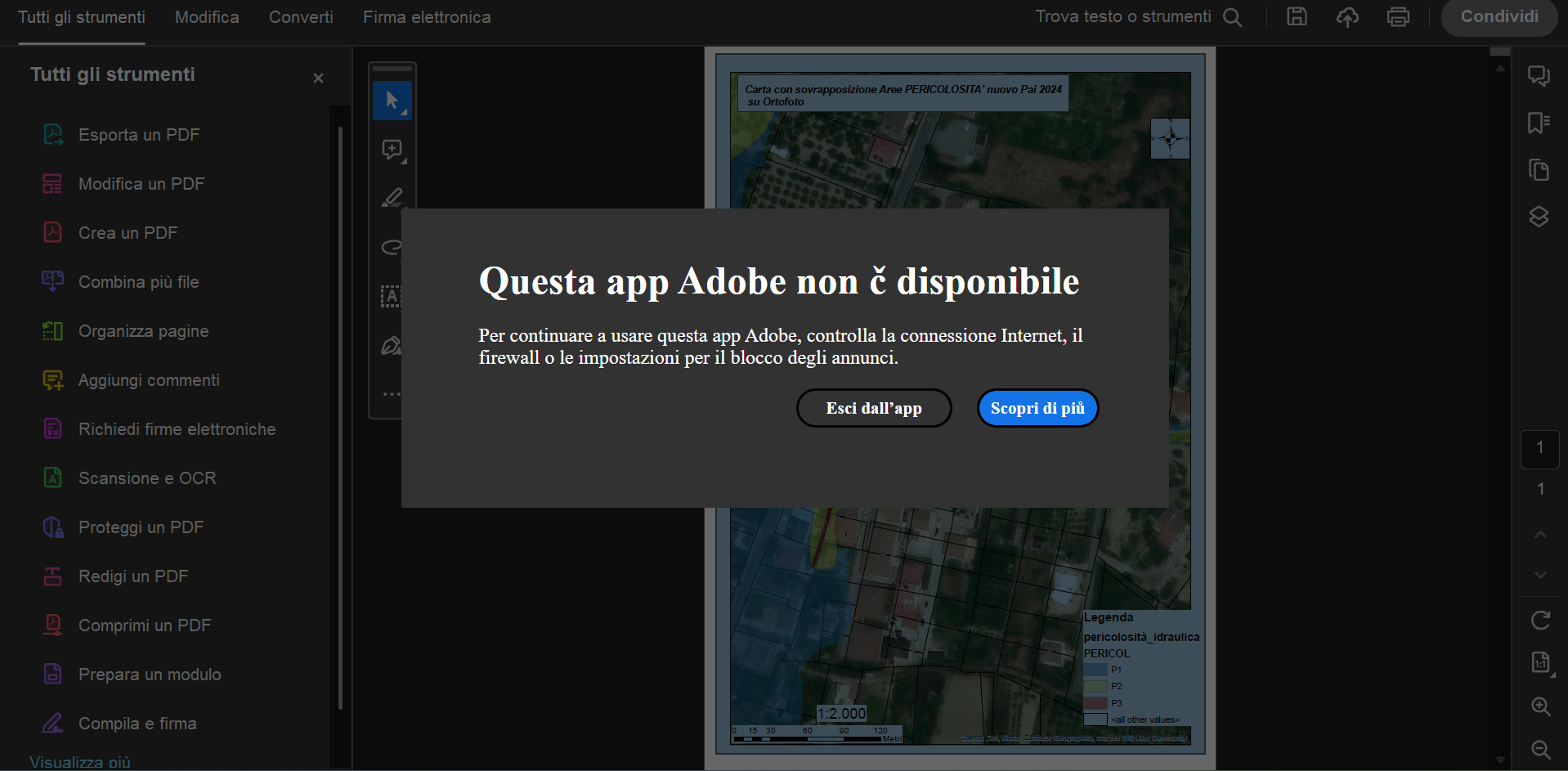Click the search magnifier icon
The image size is (1568, 771).
[1233, 17]
